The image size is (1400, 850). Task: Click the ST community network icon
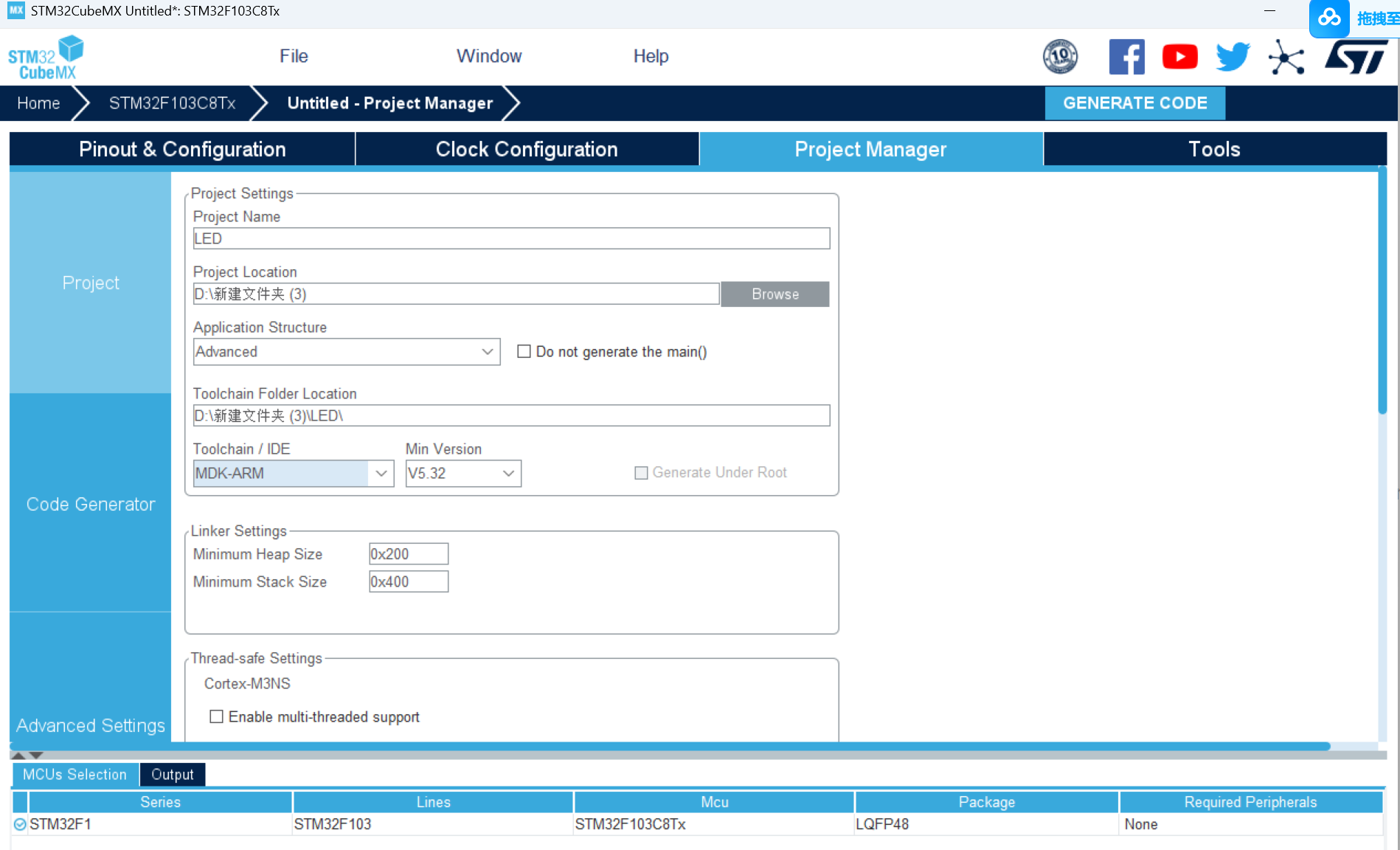point(1286,57)
